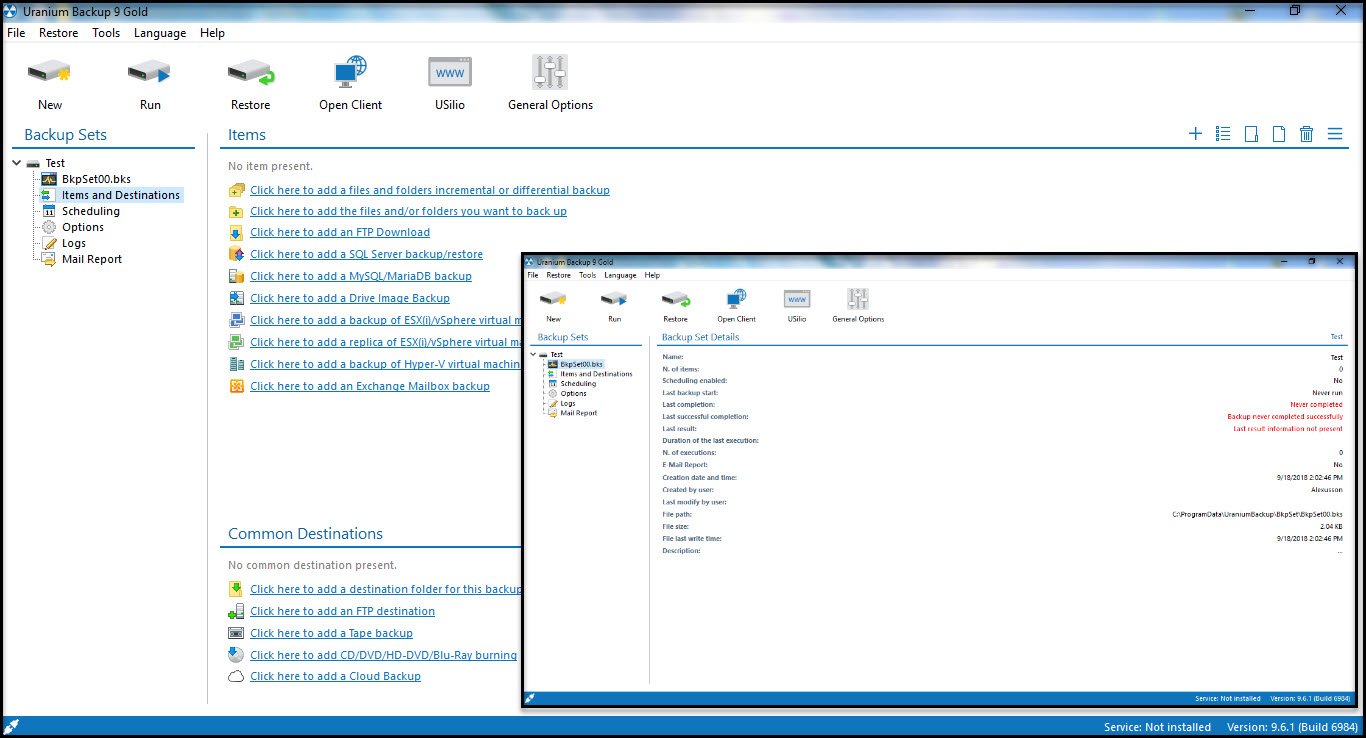Click General Options icon in the smaller inset window
Viewport: 1366px width, 738px height.
[858, 299]
